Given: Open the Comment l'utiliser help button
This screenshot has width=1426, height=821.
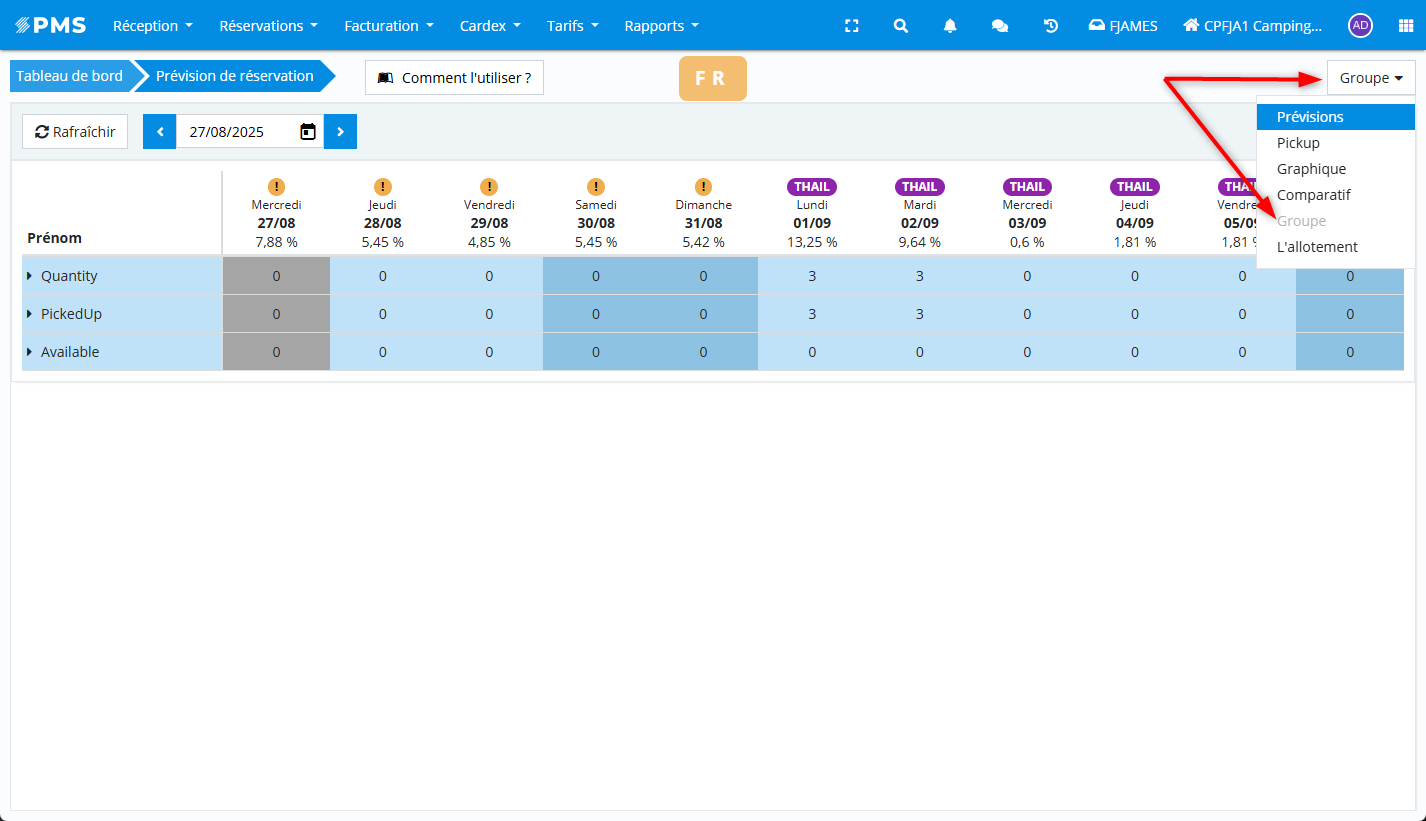Looking at the screenshot, I should click(454, 78).
